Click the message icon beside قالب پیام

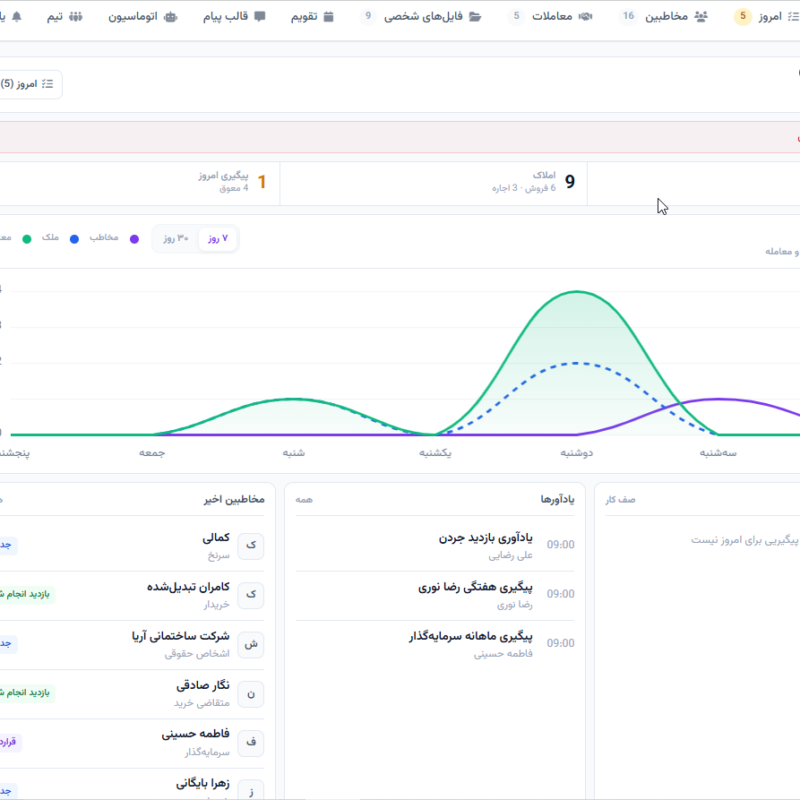pyautogui.click(x=260, y=16)
